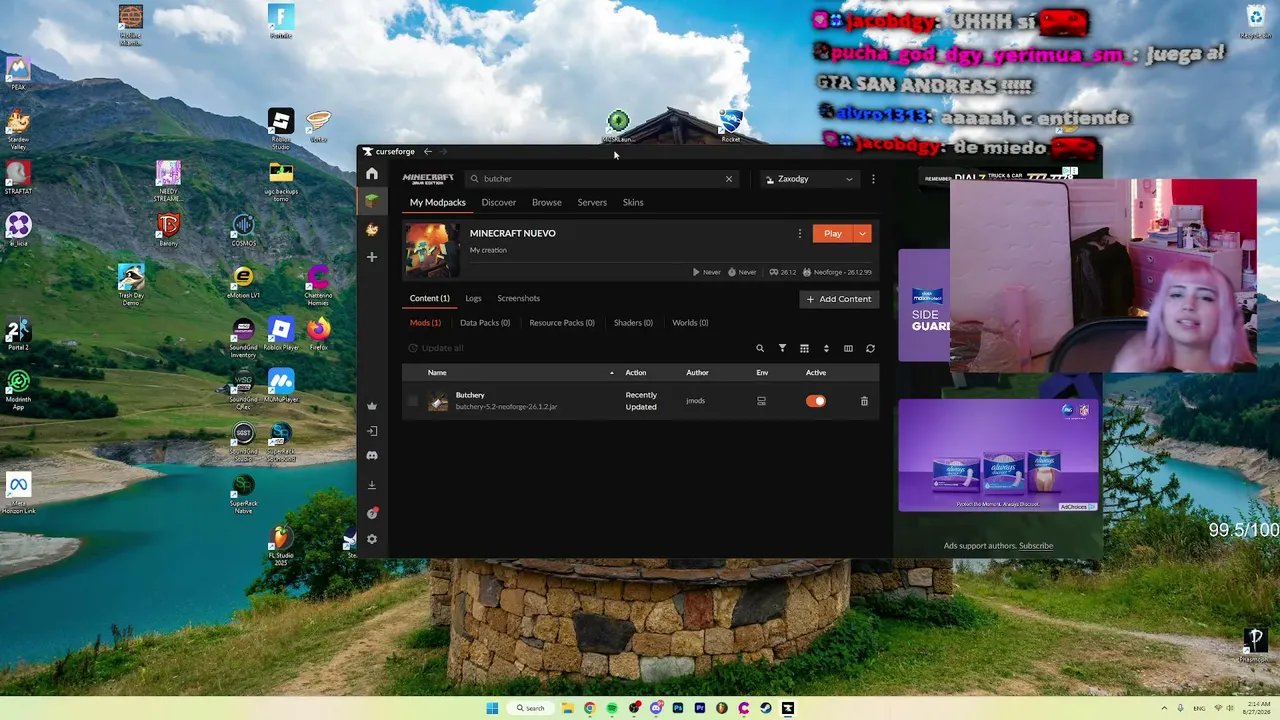Select the Mods (1) sub-tab
This screenshot has width=1280, height=720.
coord(425,323)
